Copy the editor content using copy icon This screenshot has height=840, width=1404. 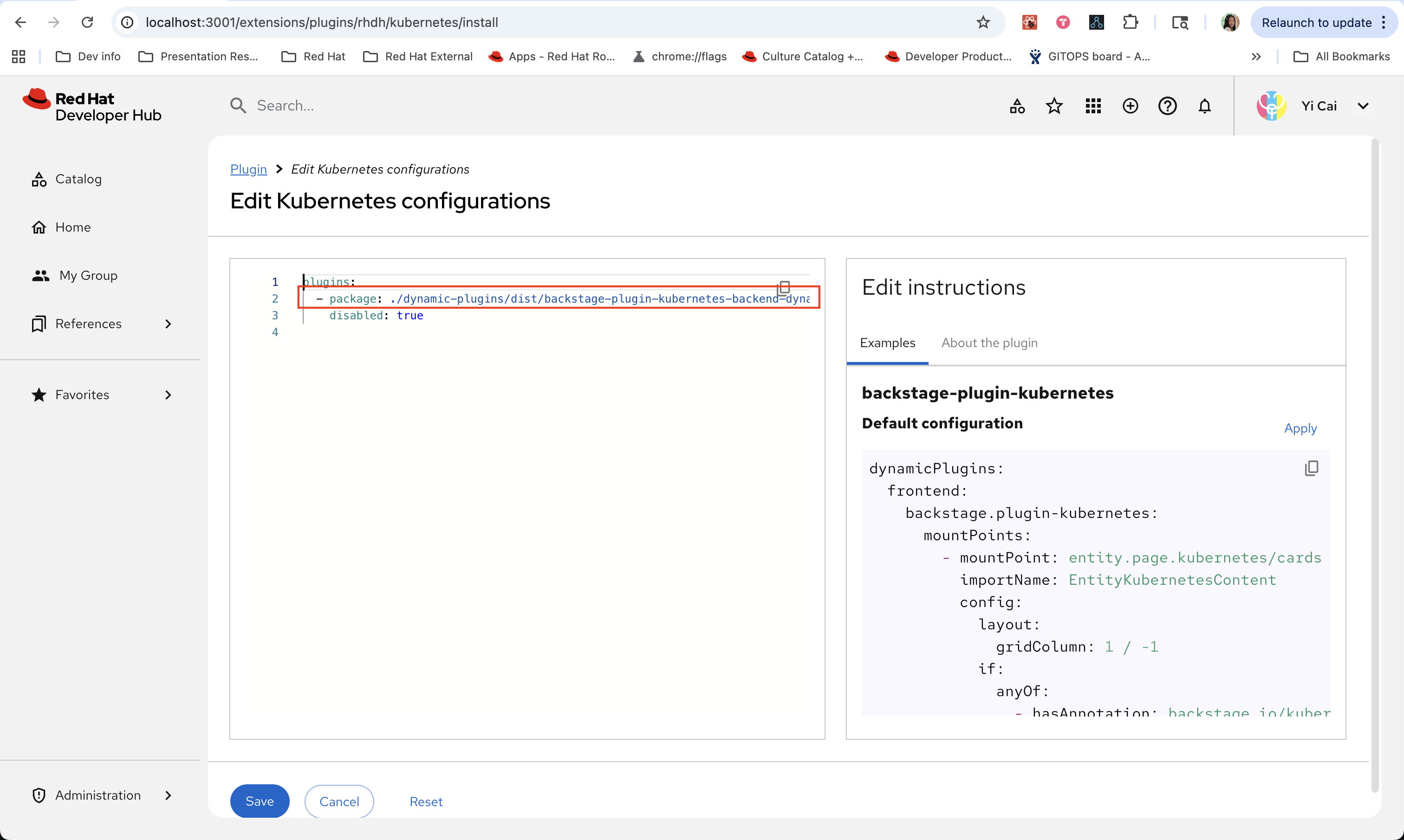click(784, 288)
